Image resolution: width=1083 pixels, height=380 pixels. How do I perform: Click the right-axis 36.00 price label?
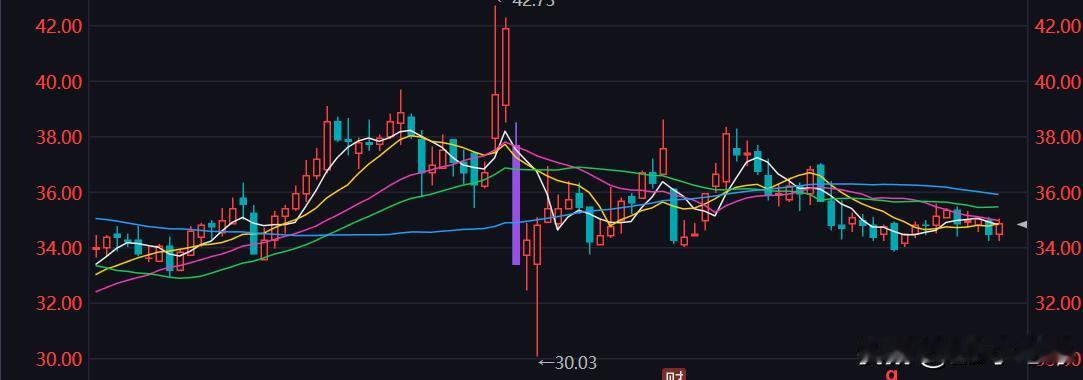click(x=1057, y=192)
